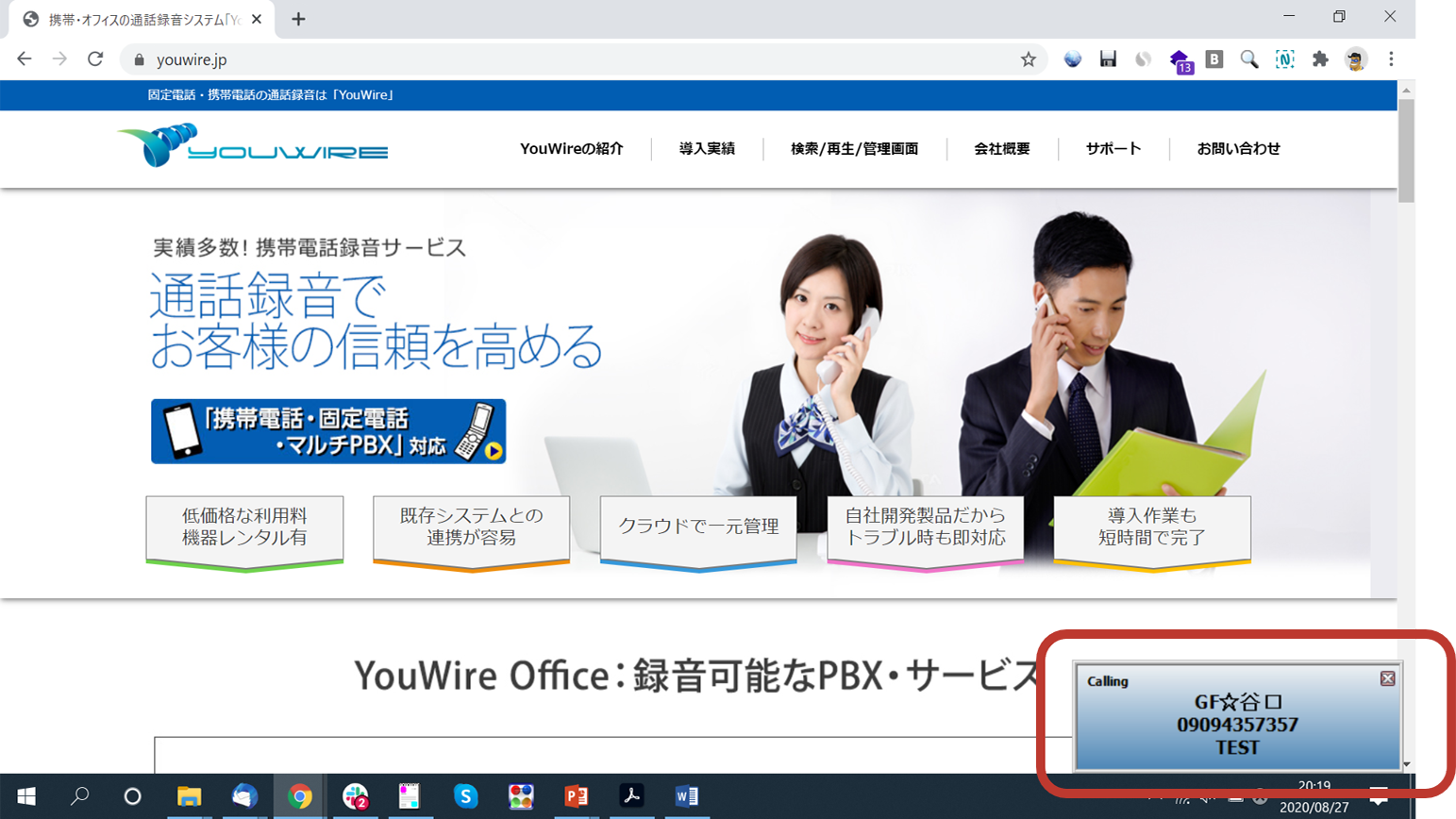Viewport: 1456px width, 819px height.
Task: Reload the youwire.jp page
Action: [x=95, y=59]
